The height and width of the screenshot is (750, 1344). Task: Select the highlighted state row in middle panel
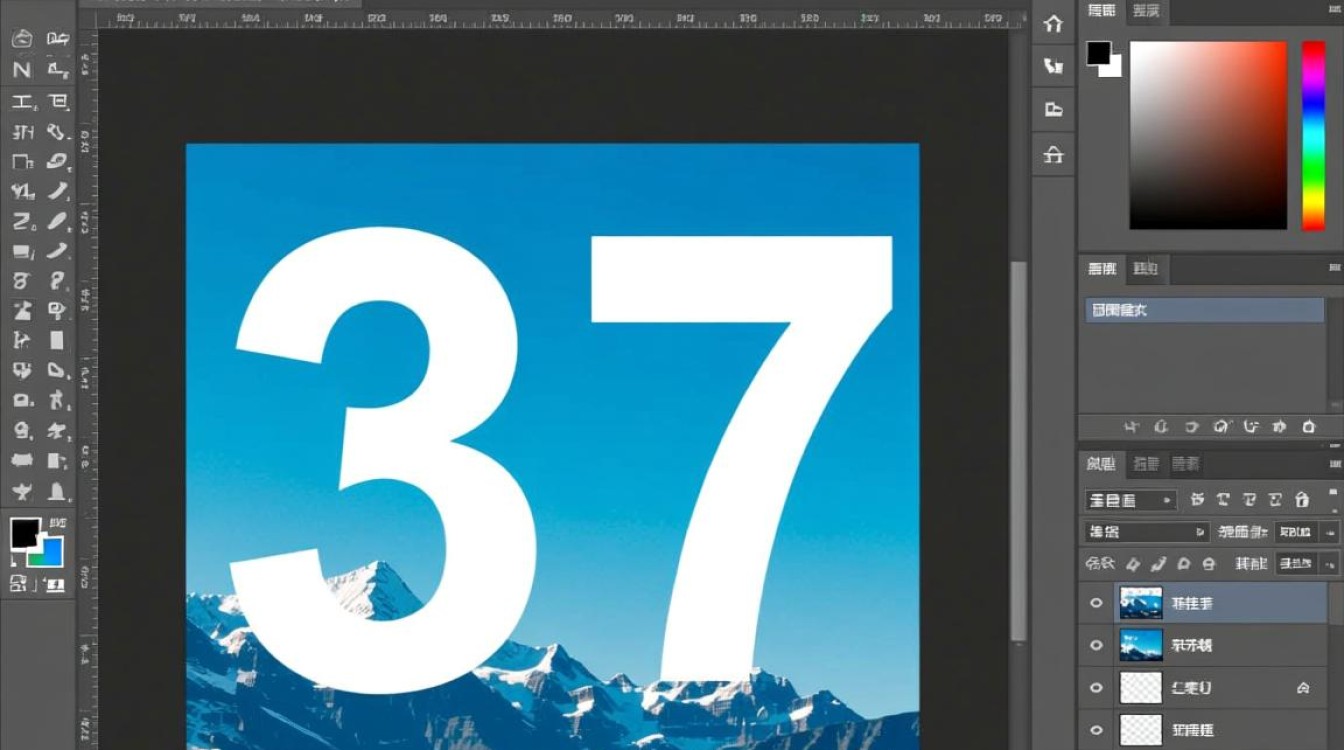point(1205,310)
